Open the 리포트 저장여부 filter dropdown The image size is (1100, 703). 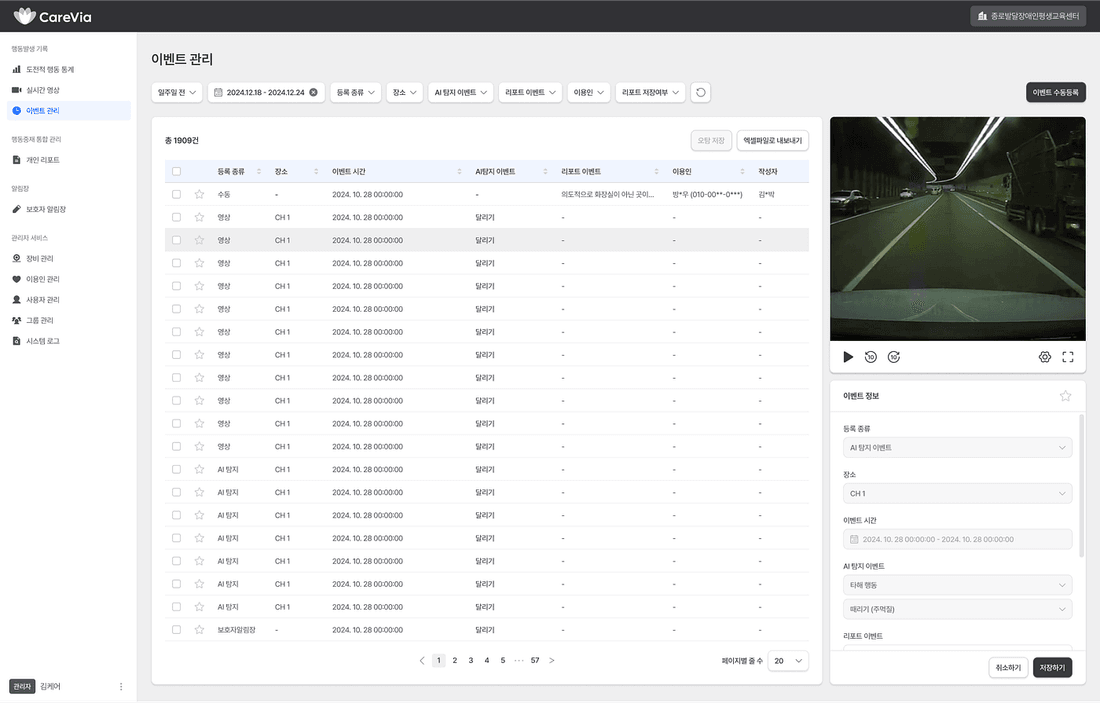650,93
